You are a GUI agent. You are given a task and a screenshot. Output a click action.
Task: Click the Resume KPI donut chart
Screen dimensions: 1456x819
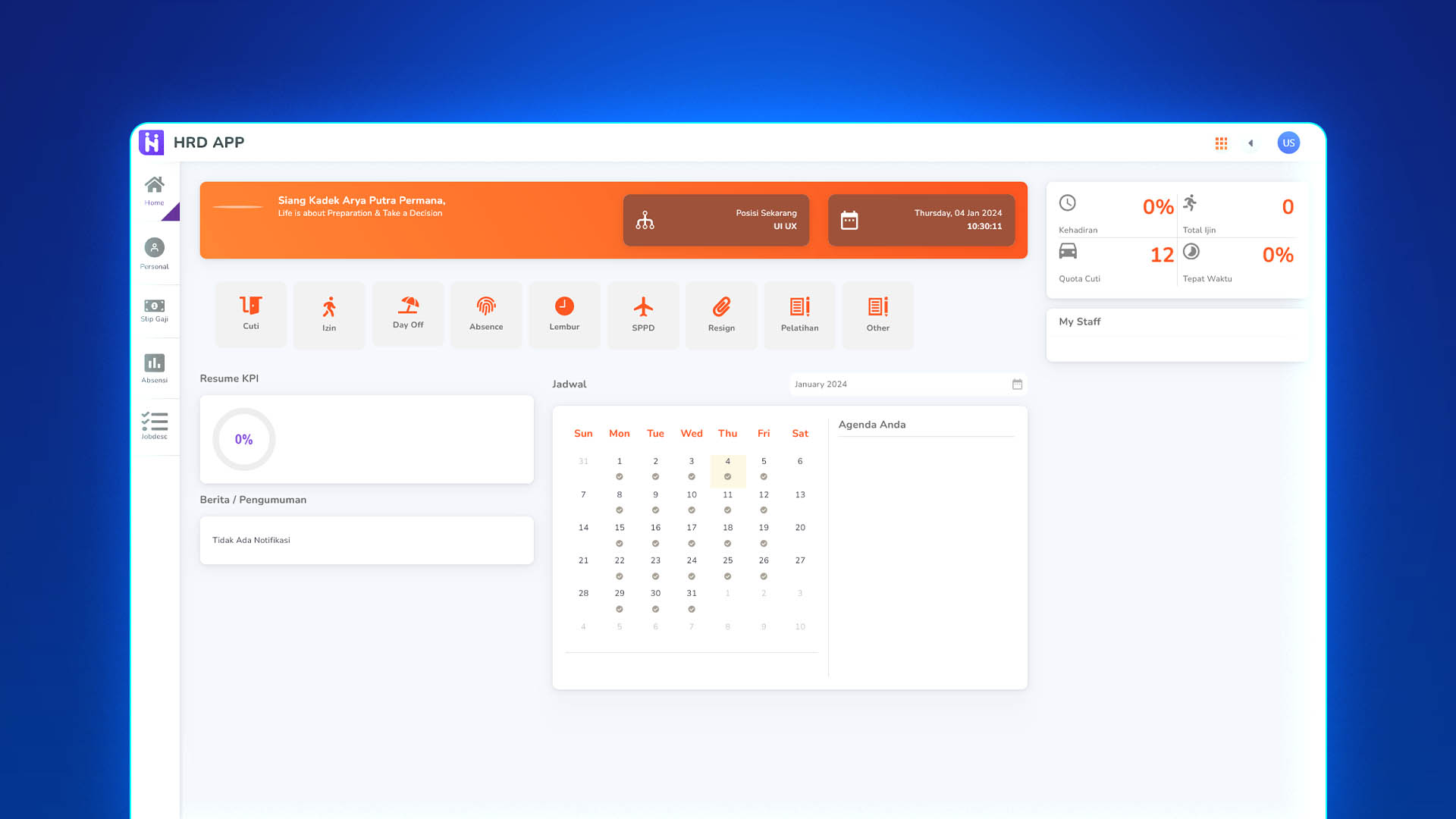pyautogui.click(x=244, y=439)
